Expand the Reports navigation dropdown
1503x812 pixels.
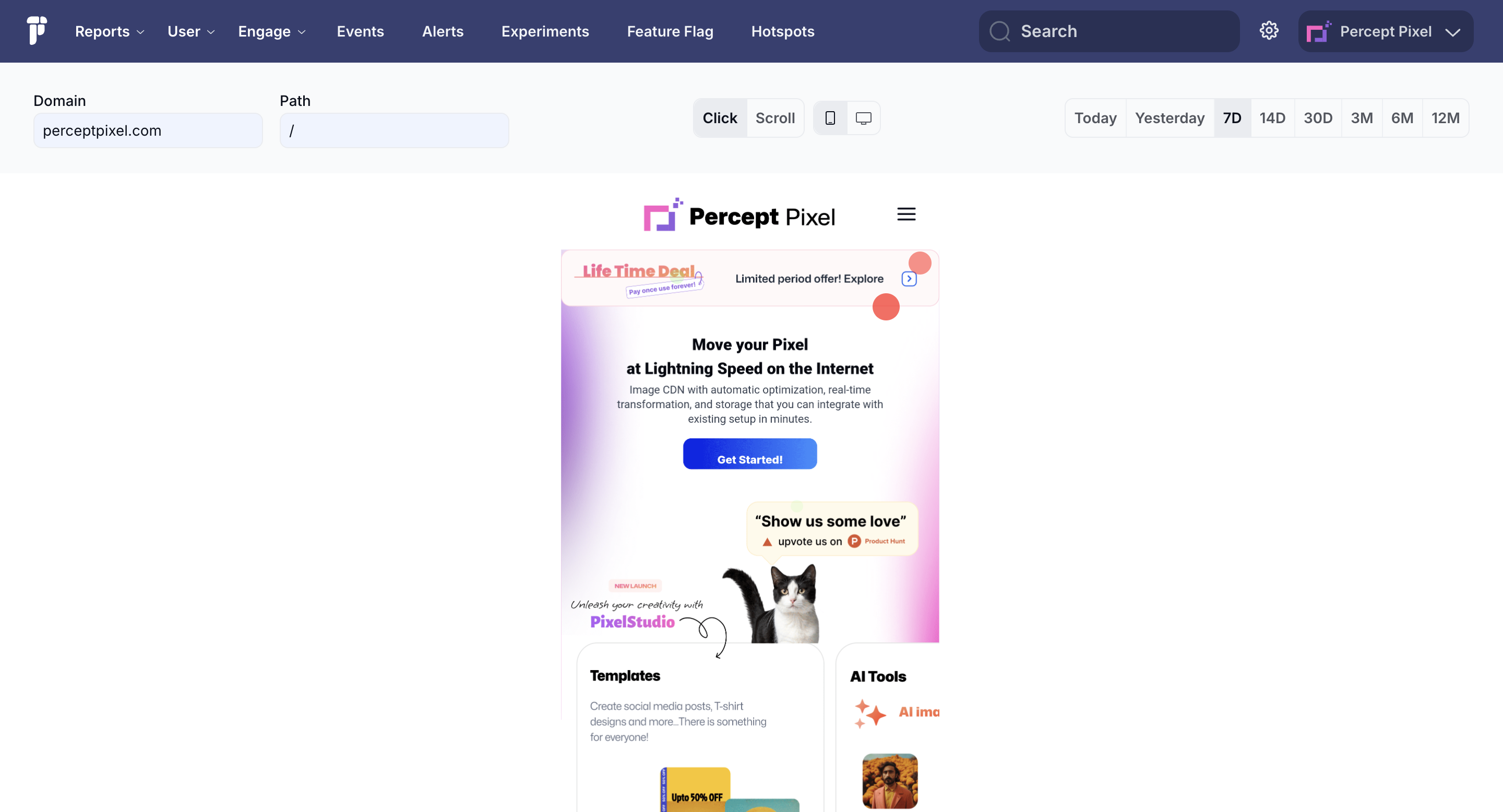107,31
